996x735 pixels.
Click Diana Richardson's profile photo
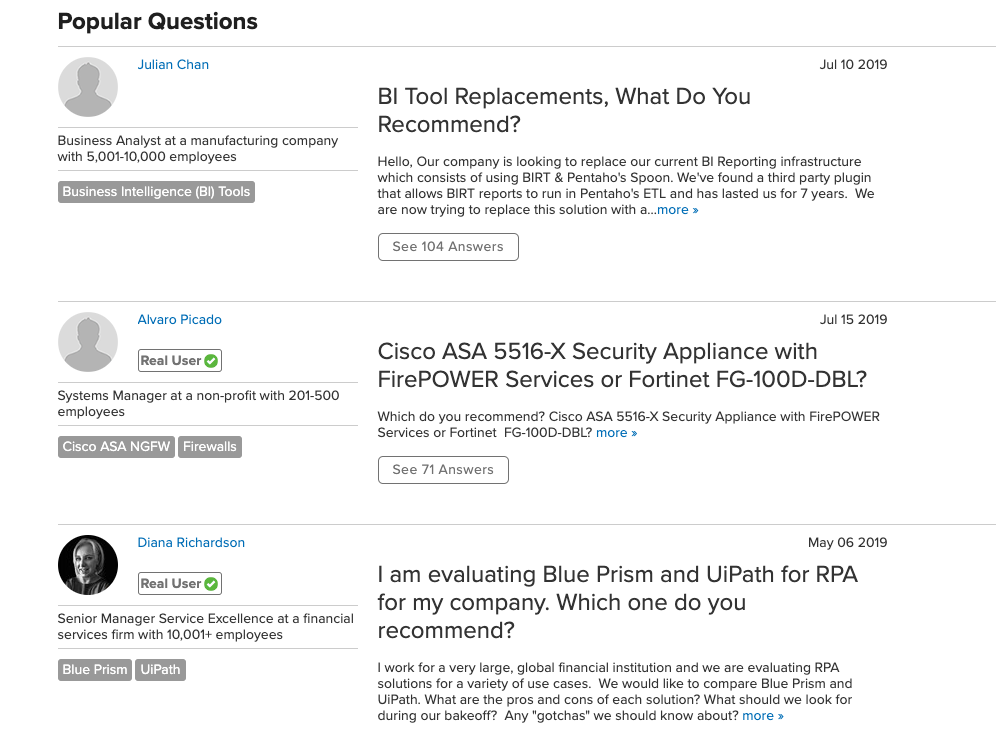pos(88,565)
